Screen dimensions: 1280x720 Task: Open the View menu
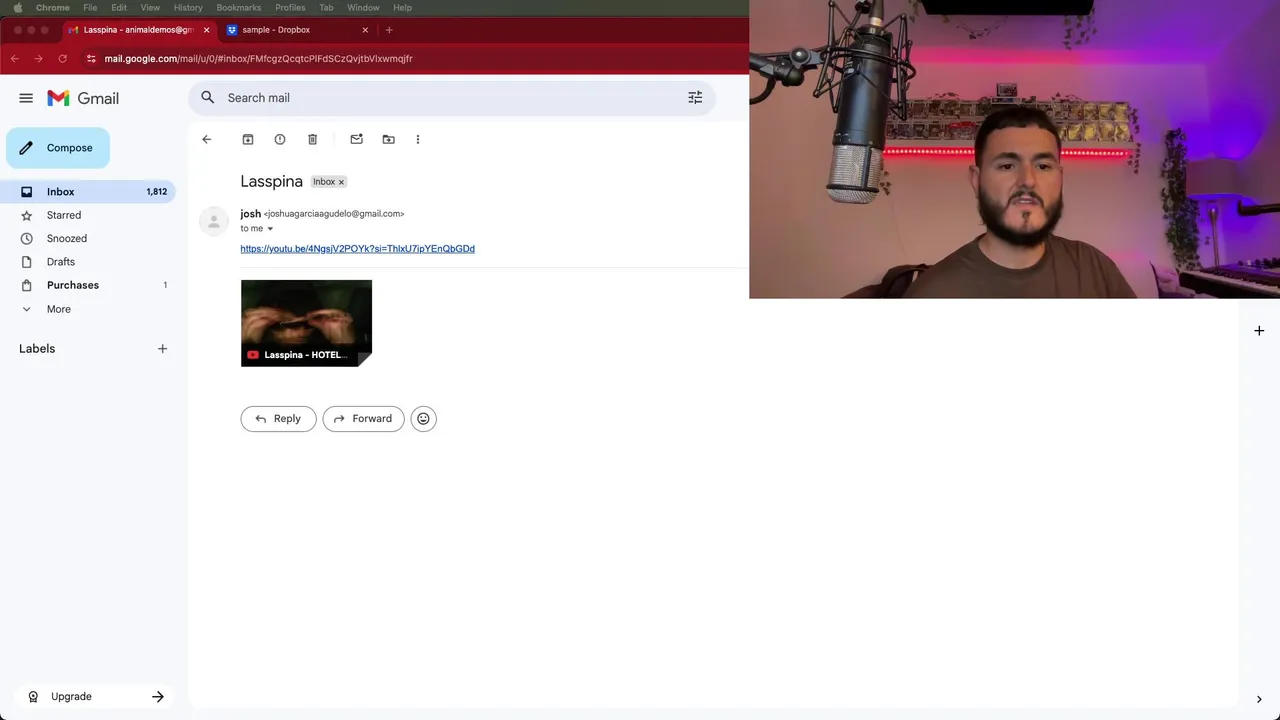(x=150, y=7)
